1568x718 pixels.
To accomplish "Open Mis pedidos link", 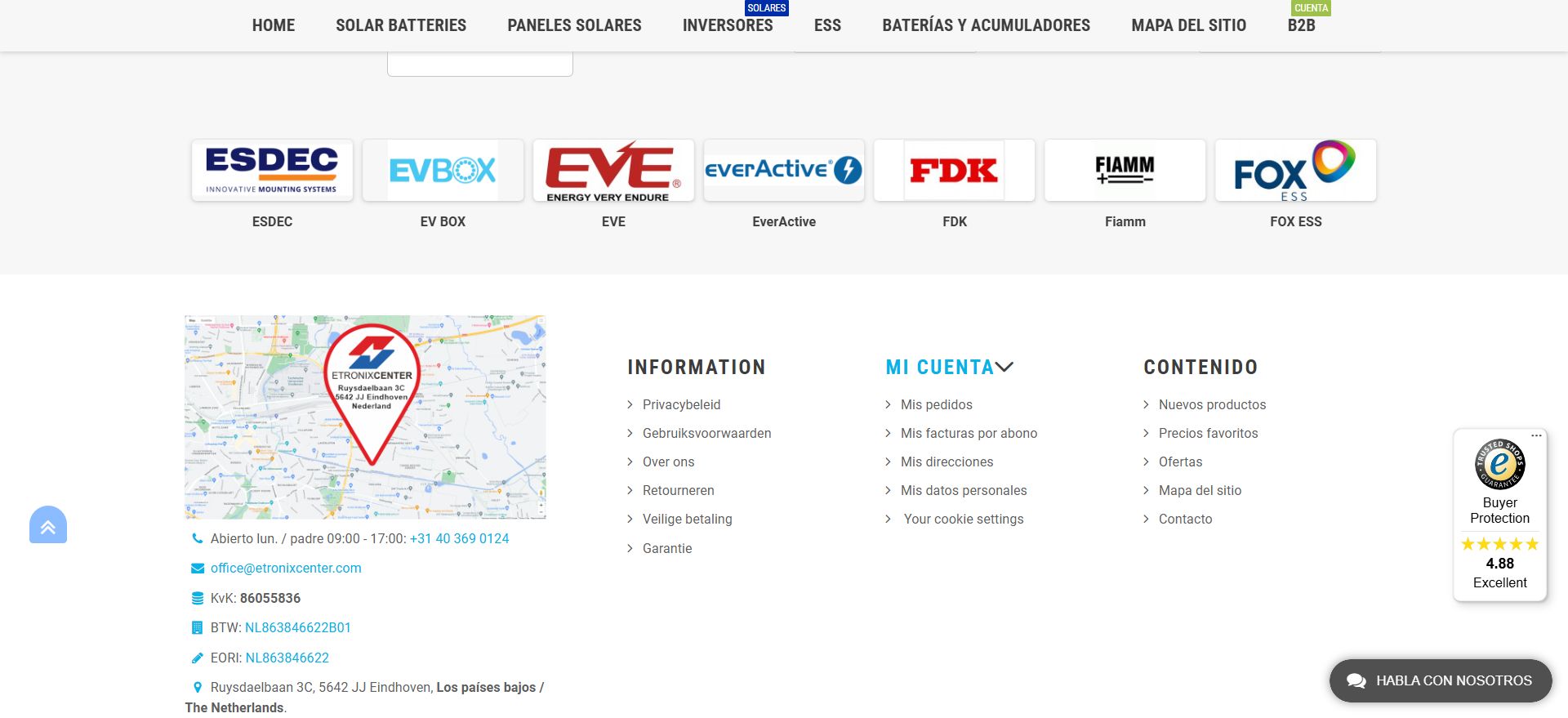I will point(936,405).
